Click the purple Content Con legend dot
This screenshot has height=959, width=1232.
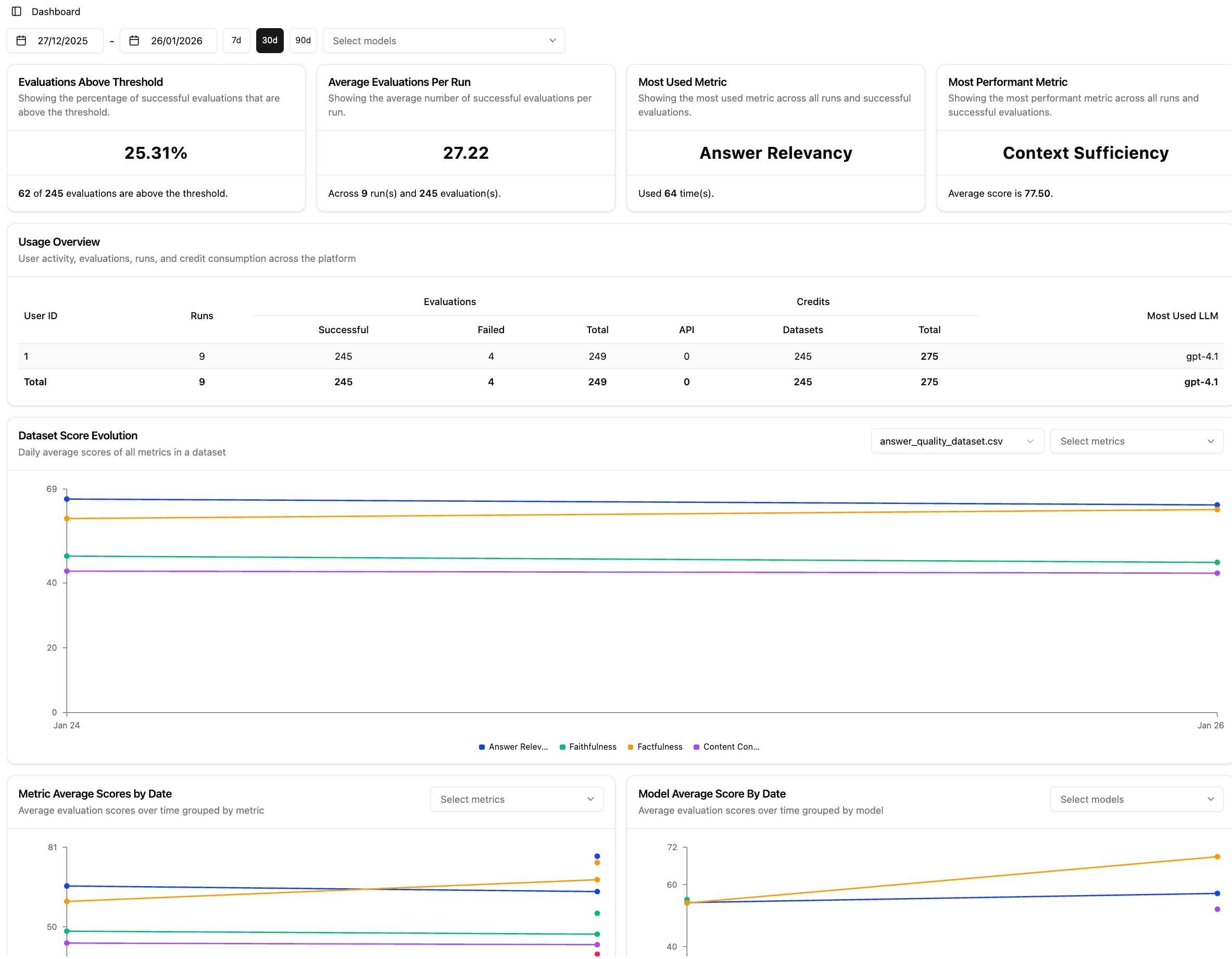[696, 747]
